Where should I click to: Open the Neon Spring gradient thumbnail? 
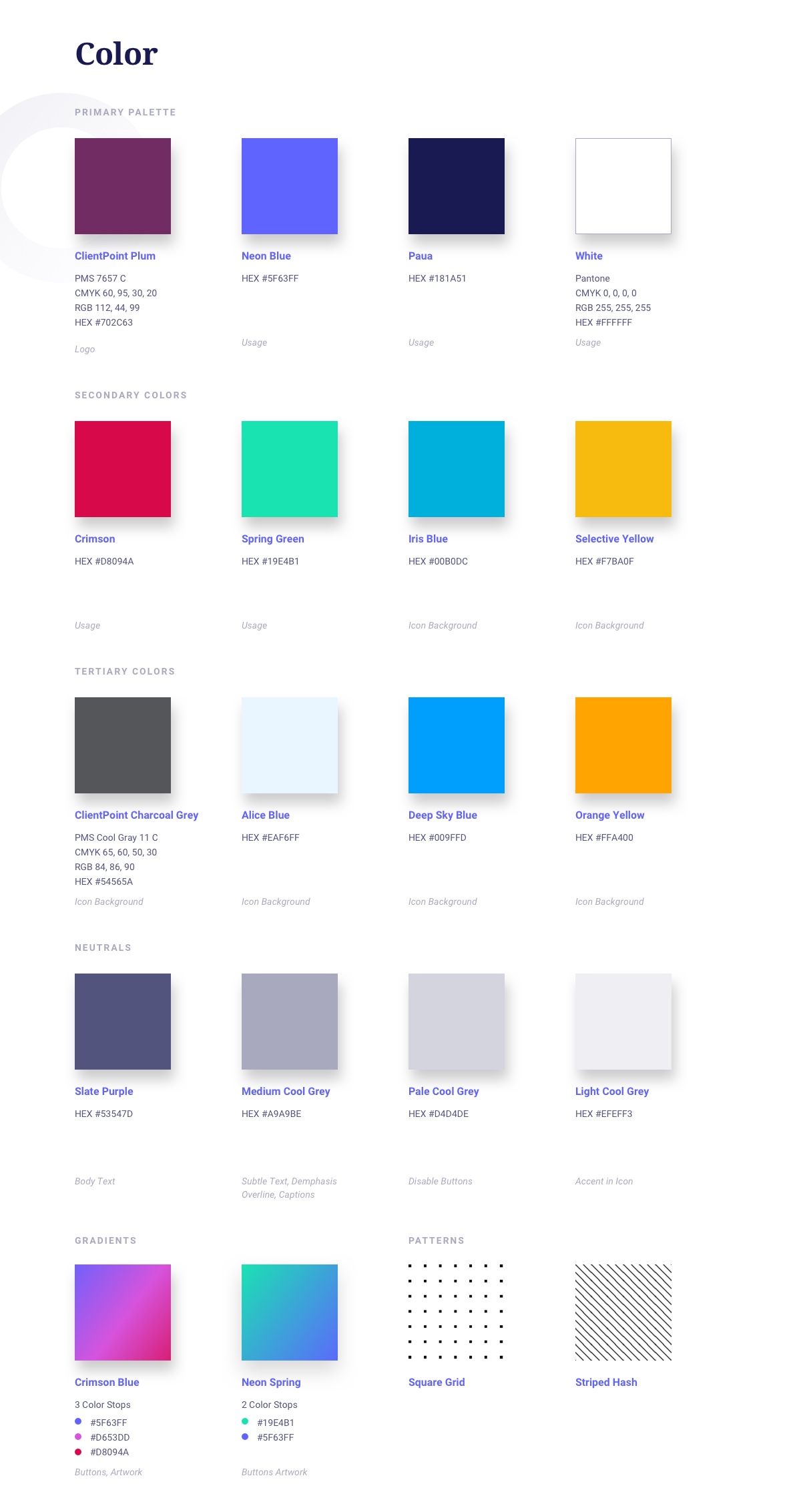point(290,1312)
